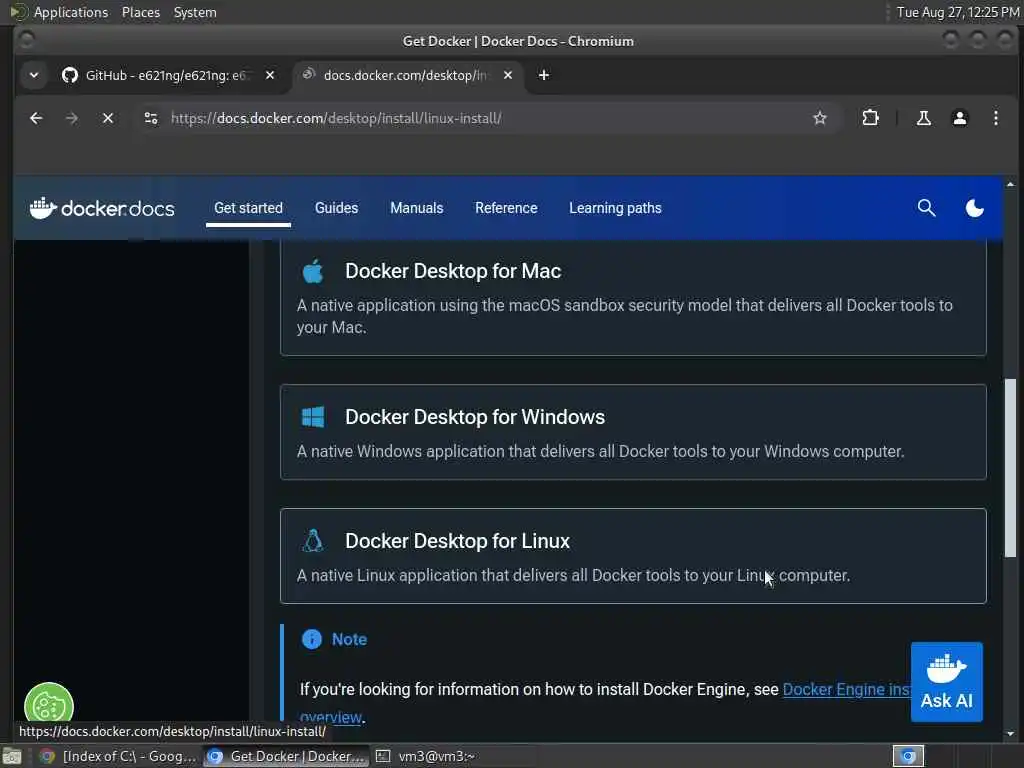Click the Docker docs logo
This screenshot has height=768, width=1024.
click(103, 208)
